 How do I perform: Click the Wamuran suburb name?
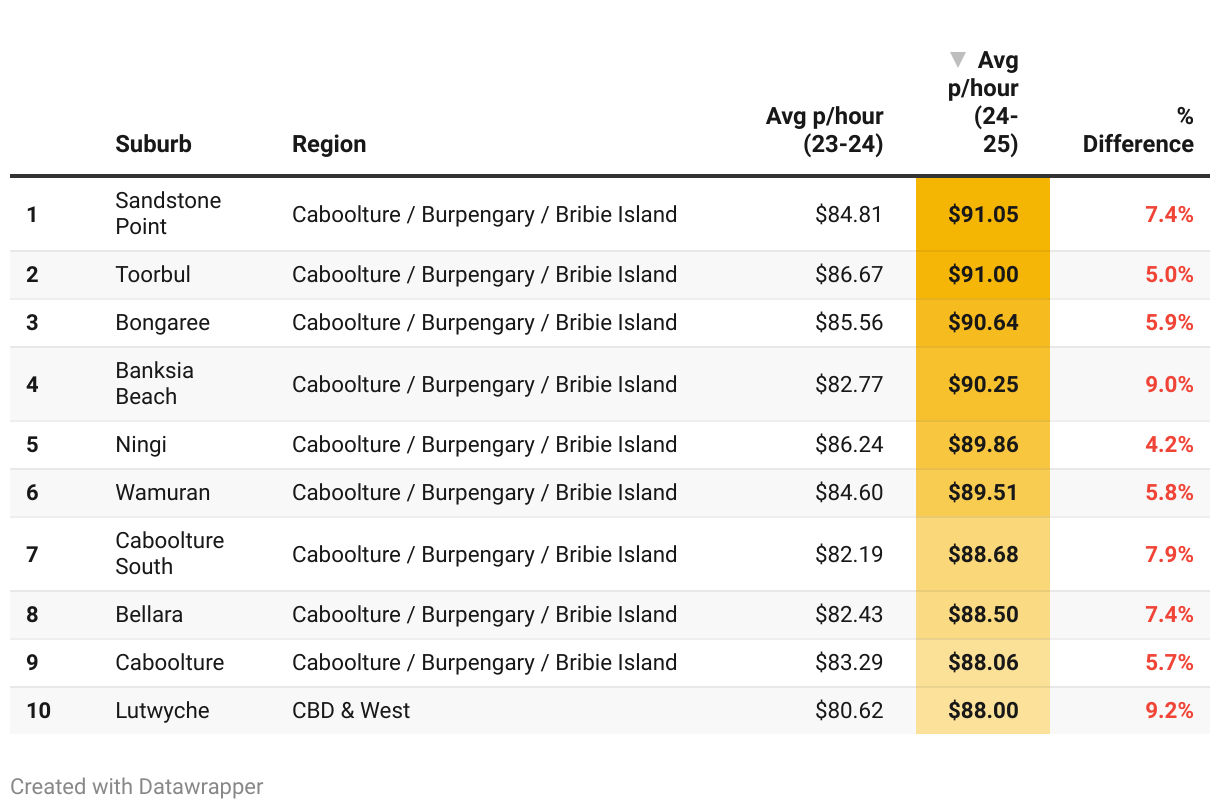click(163, 493)
